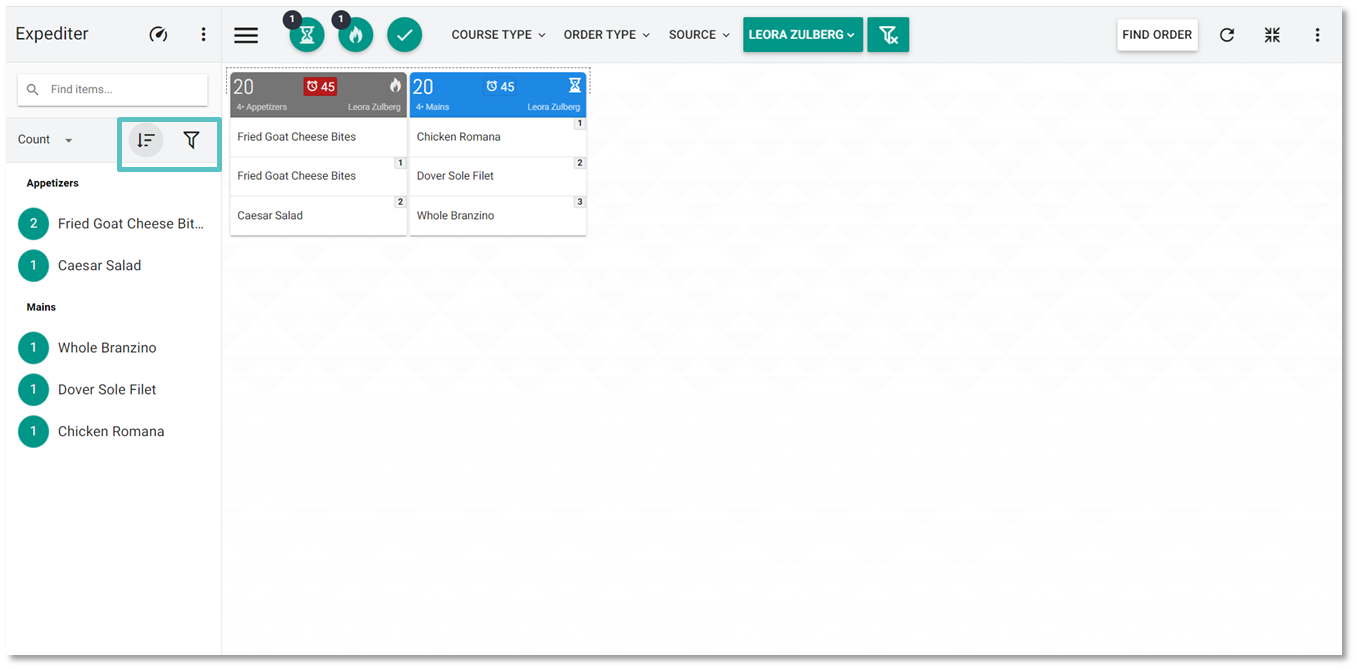Toggle the checkmark completed orders filter

click(x=404, y=35)
